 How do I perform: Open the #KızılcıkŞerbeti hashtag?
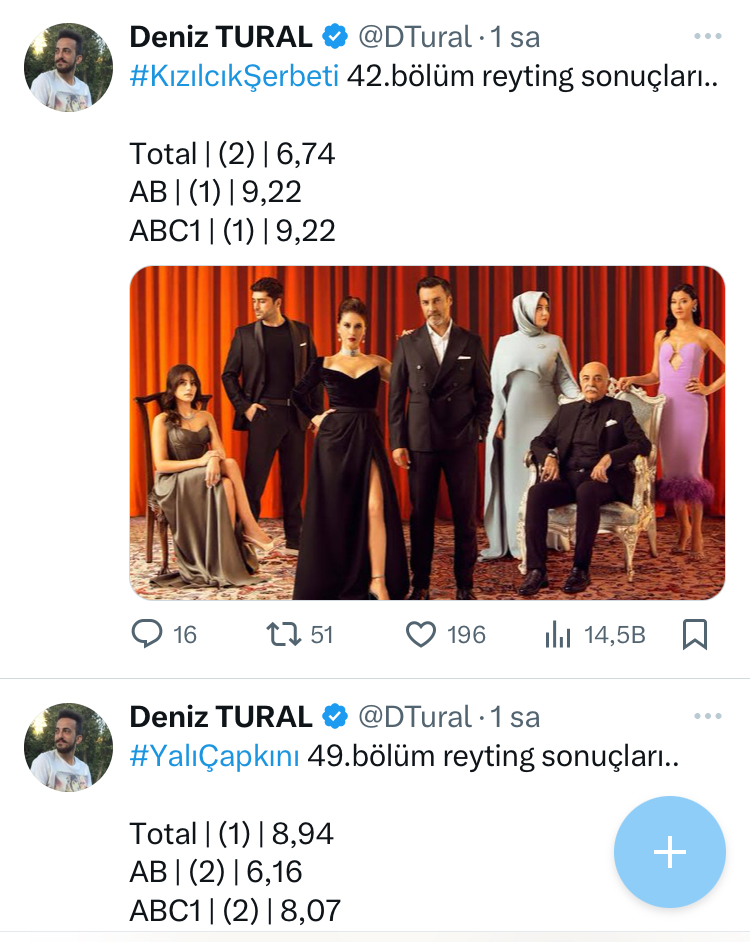[x=234, y=77]
